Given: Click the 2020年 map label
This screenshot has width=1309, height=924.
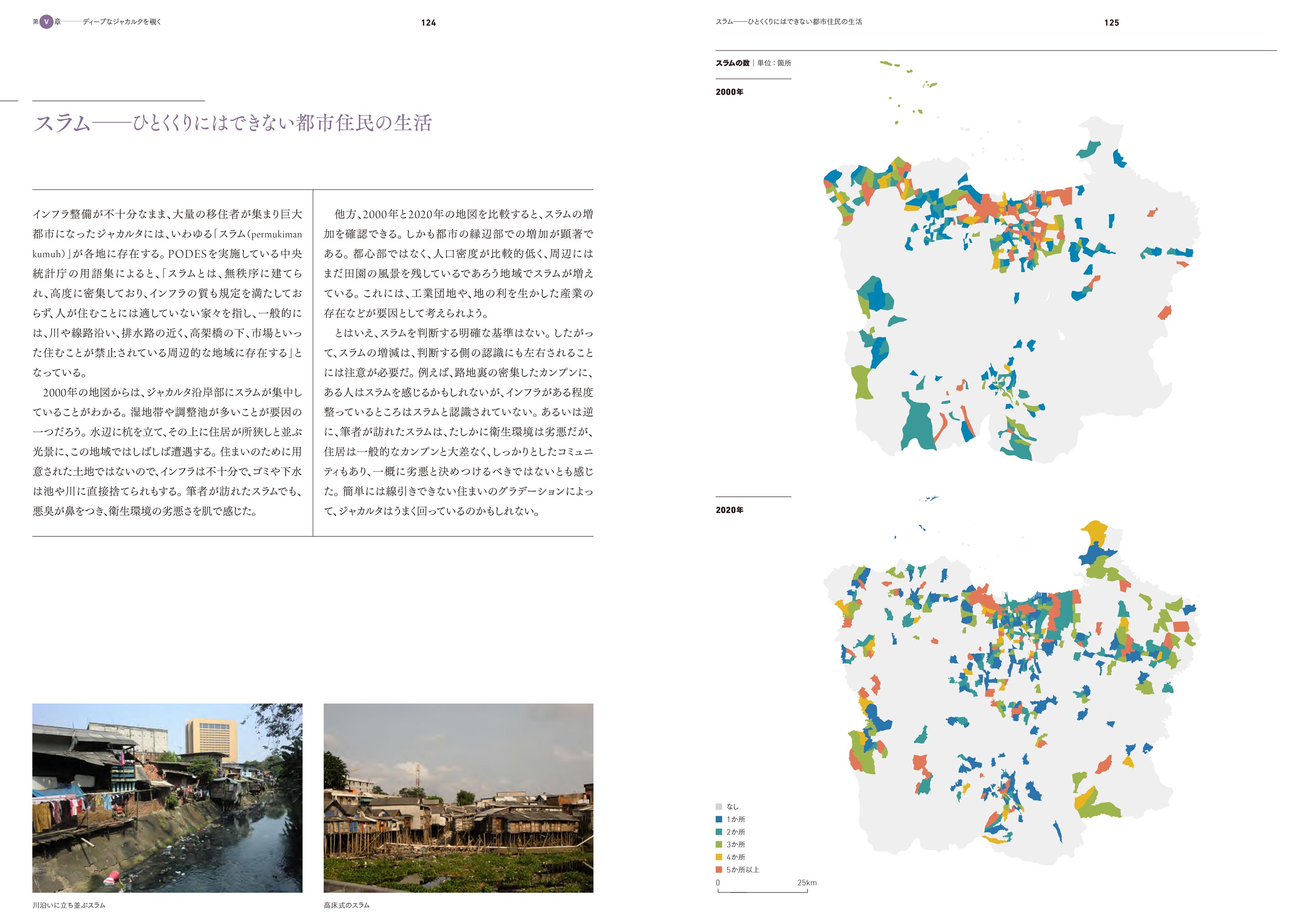Looking at the screenshot, I should (730, 510).
